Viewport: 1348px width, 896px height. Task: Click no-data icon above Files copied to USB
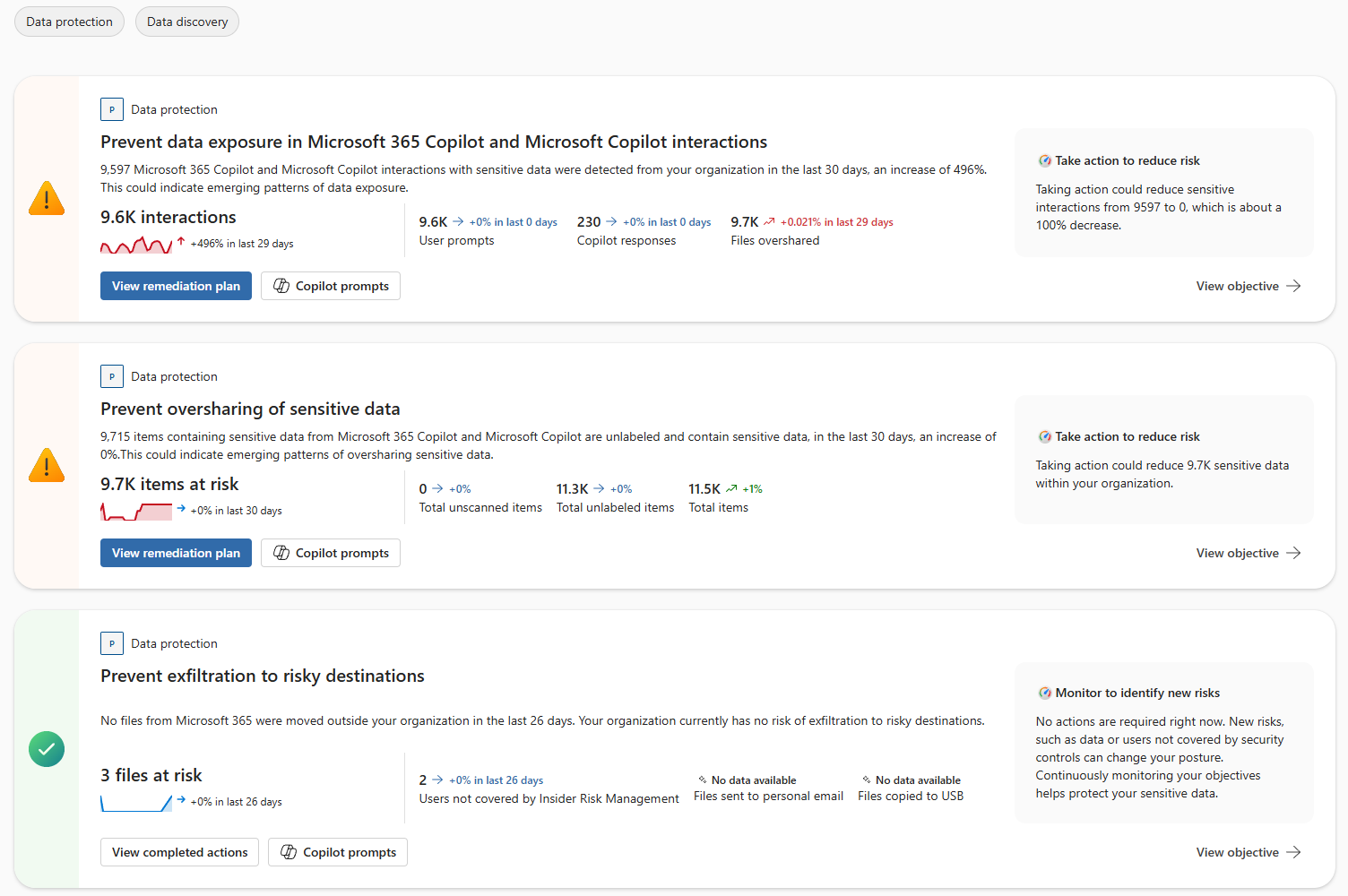coord(867,780)
